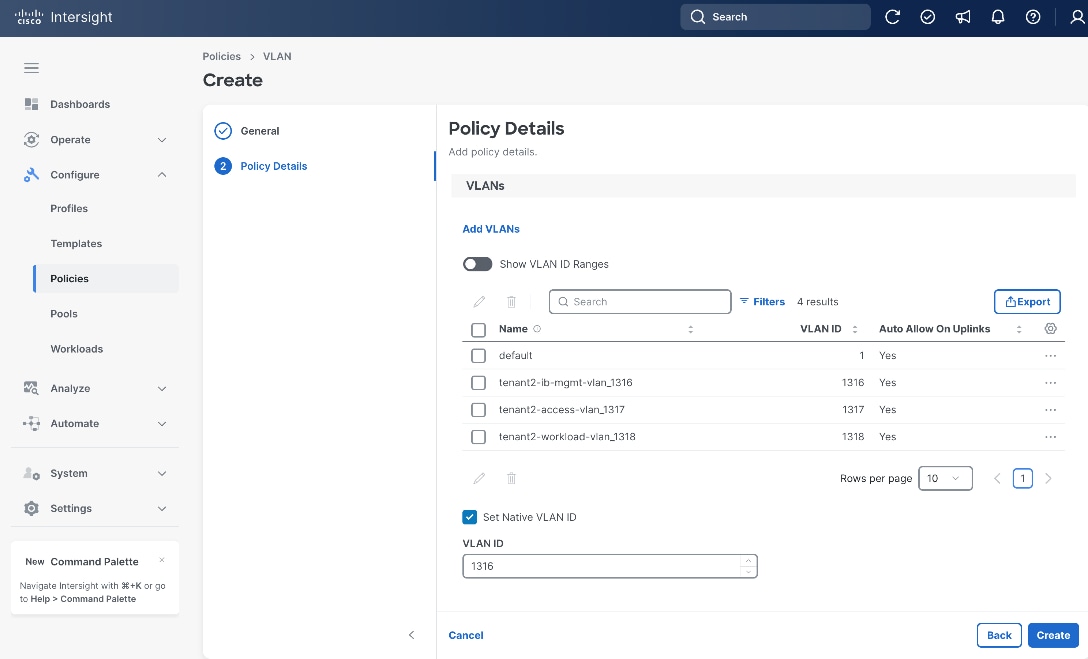
Task: Check the select-all checkbox in table header
Action: [x=478, y=330]
